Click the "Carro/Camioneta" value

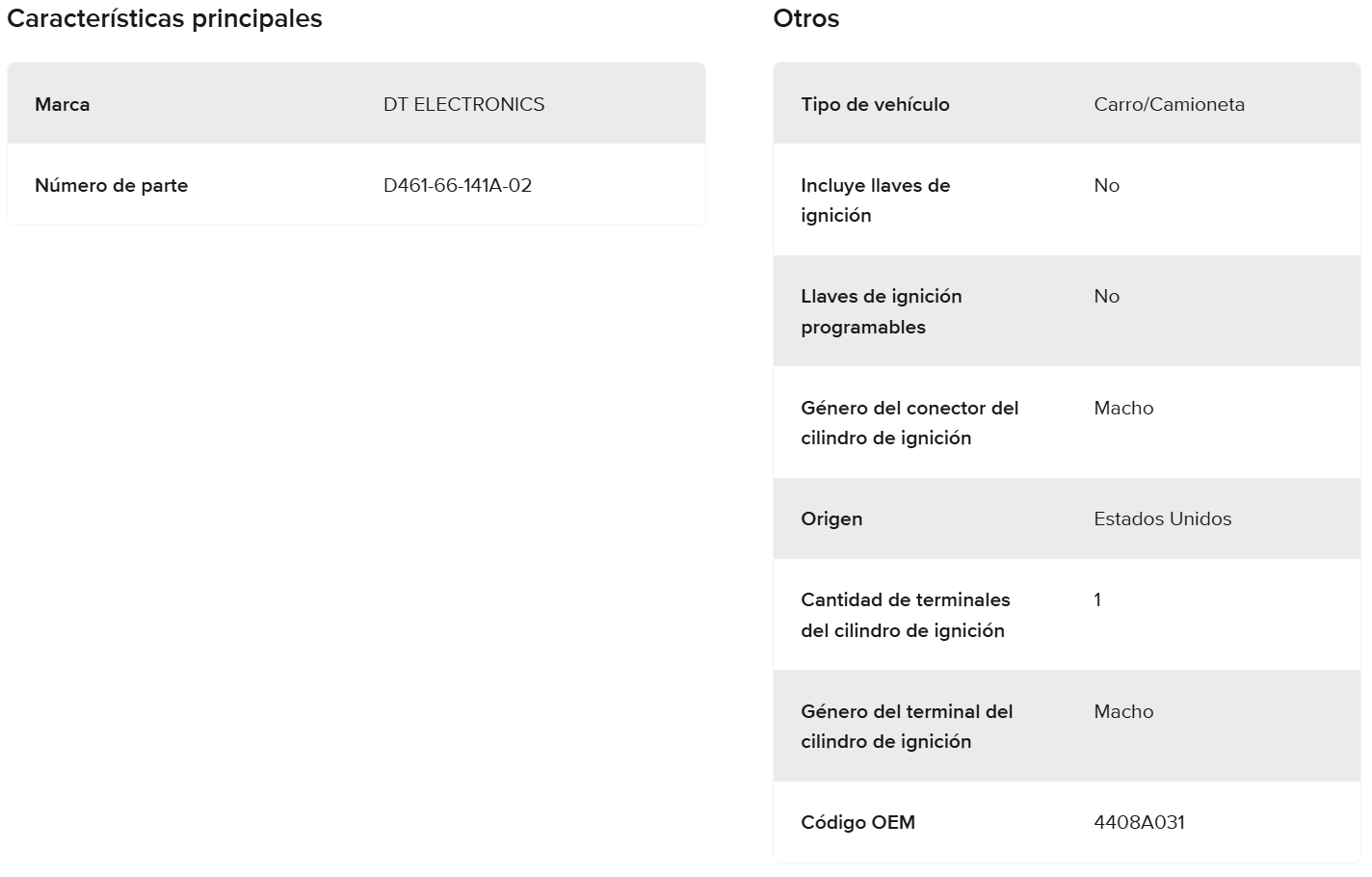click(x=1169, y=104)
